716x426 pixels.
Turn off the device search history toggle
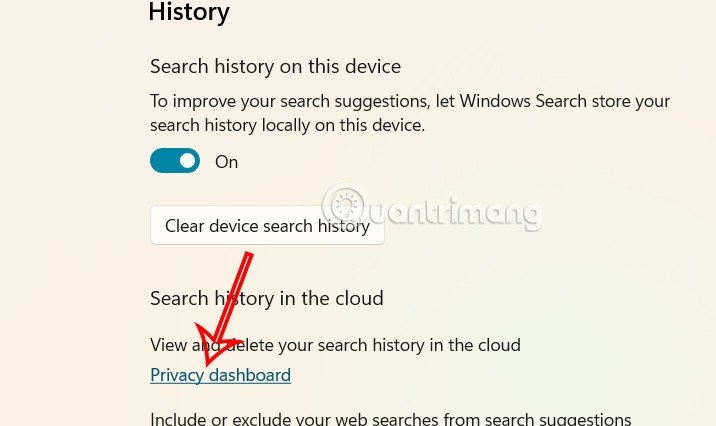175,161
